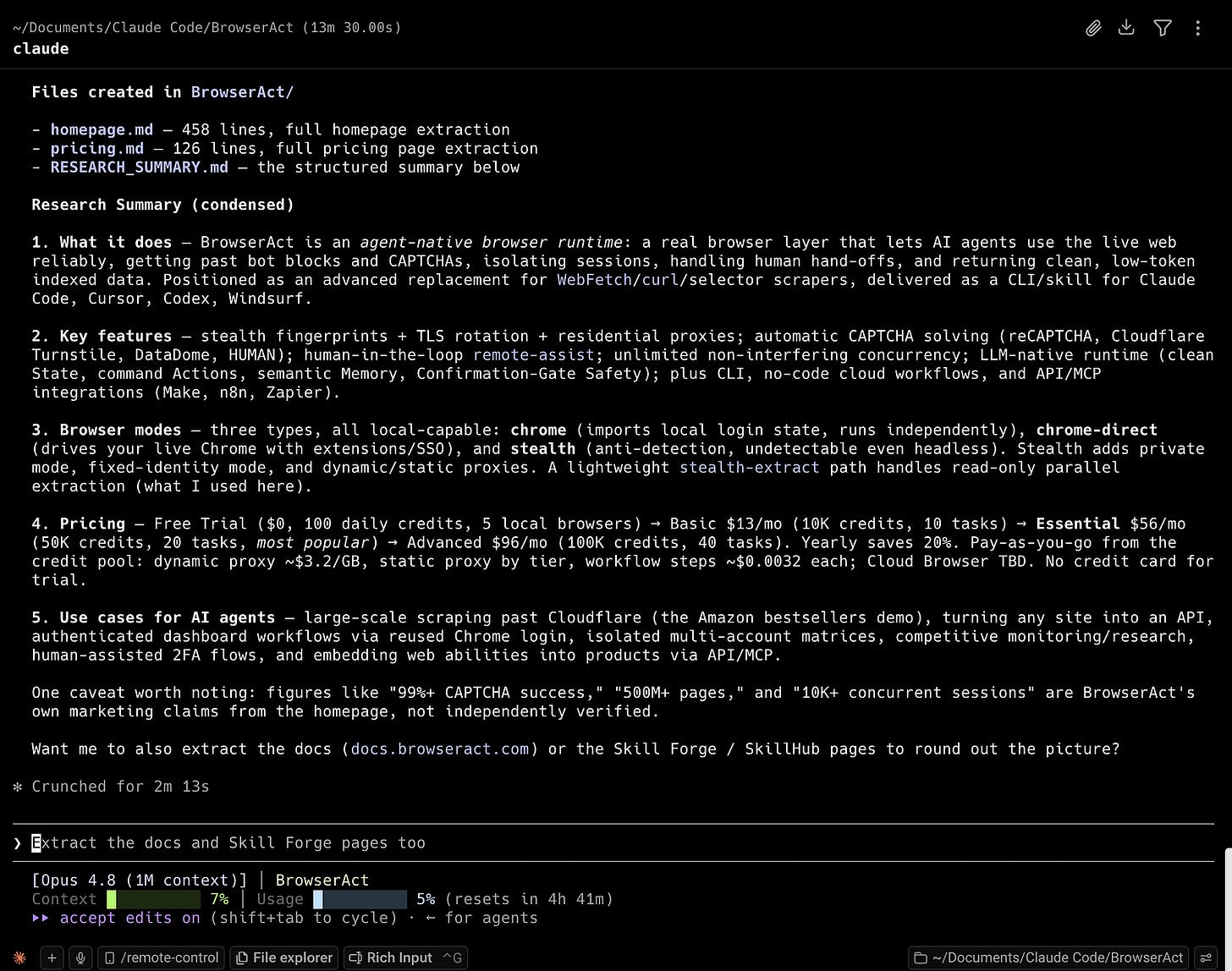Viewport: 1232px width, 971px height.
Task: Click the plus button in bottom bar
Action: tap(52, 957)
